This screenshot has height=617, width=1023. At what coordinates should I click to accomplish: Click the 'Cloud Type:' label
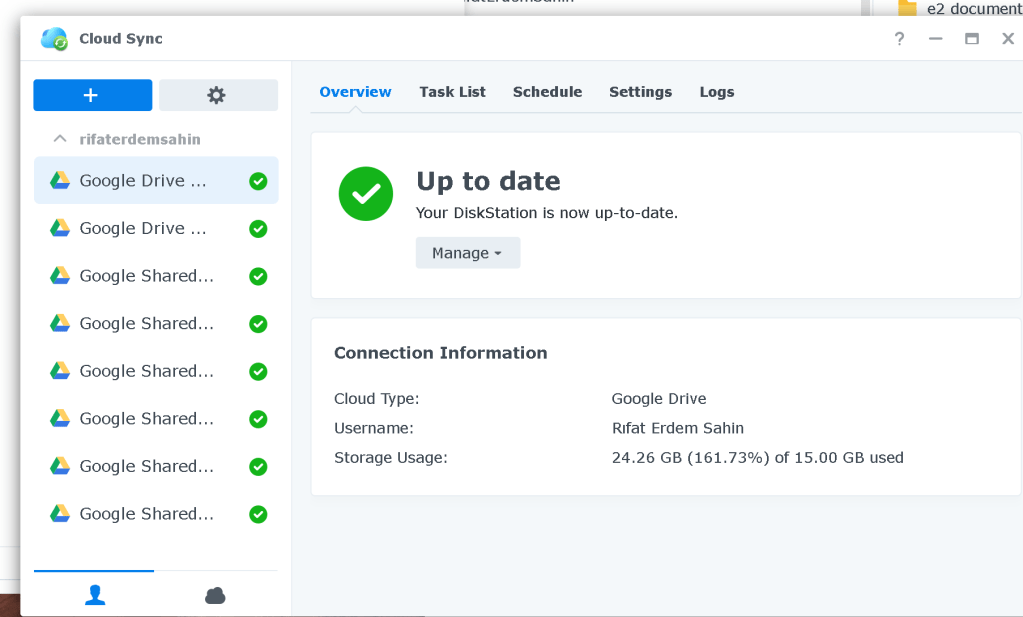376,399
